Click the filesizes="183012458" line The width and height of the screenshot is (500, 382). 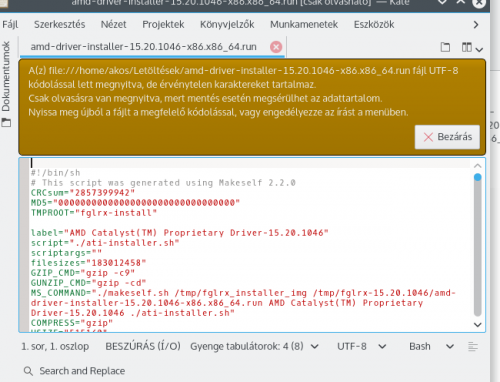click(88, 263)
